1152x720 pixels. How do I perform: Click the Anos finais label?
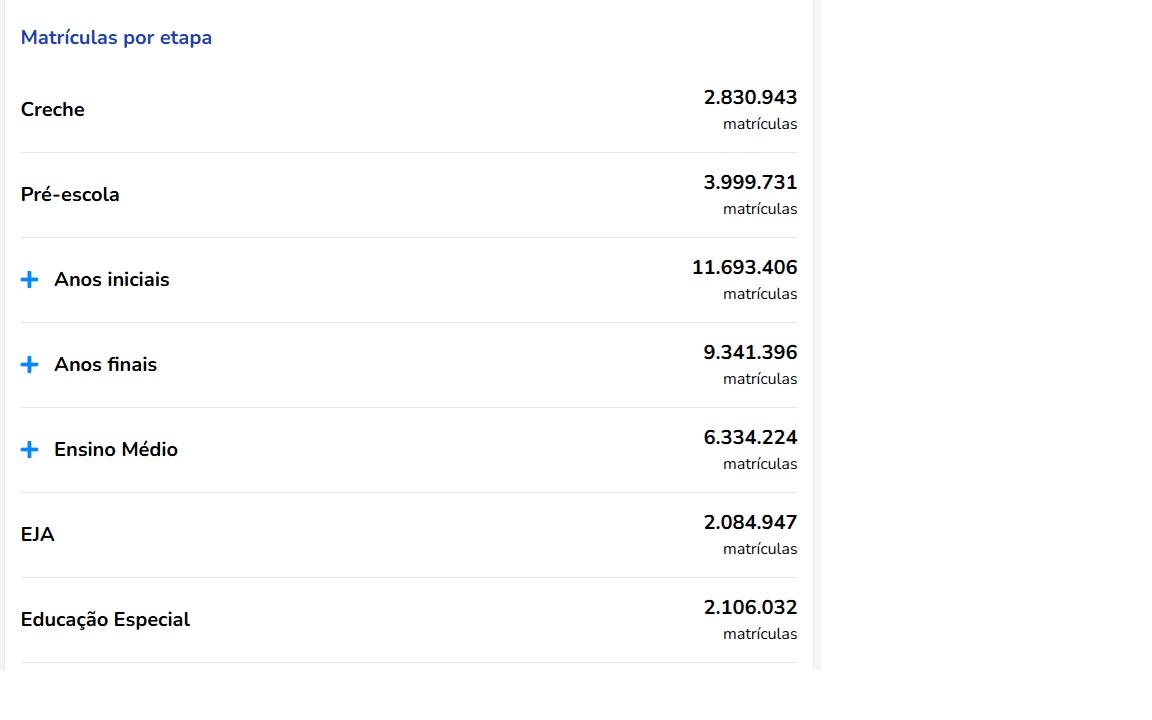[106, 365]
